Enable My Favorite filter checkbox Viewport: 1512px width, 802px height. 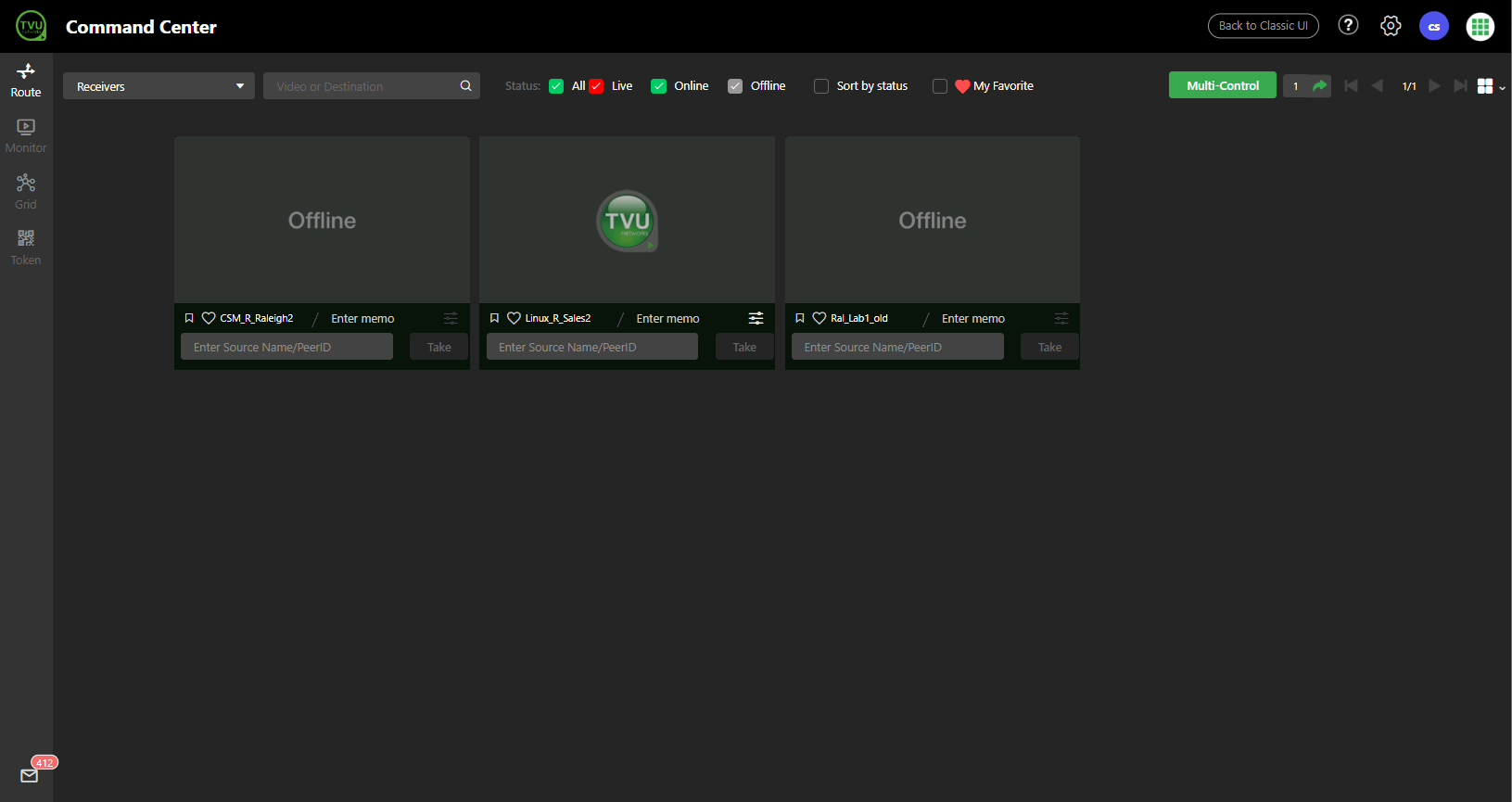click(939, 86)
